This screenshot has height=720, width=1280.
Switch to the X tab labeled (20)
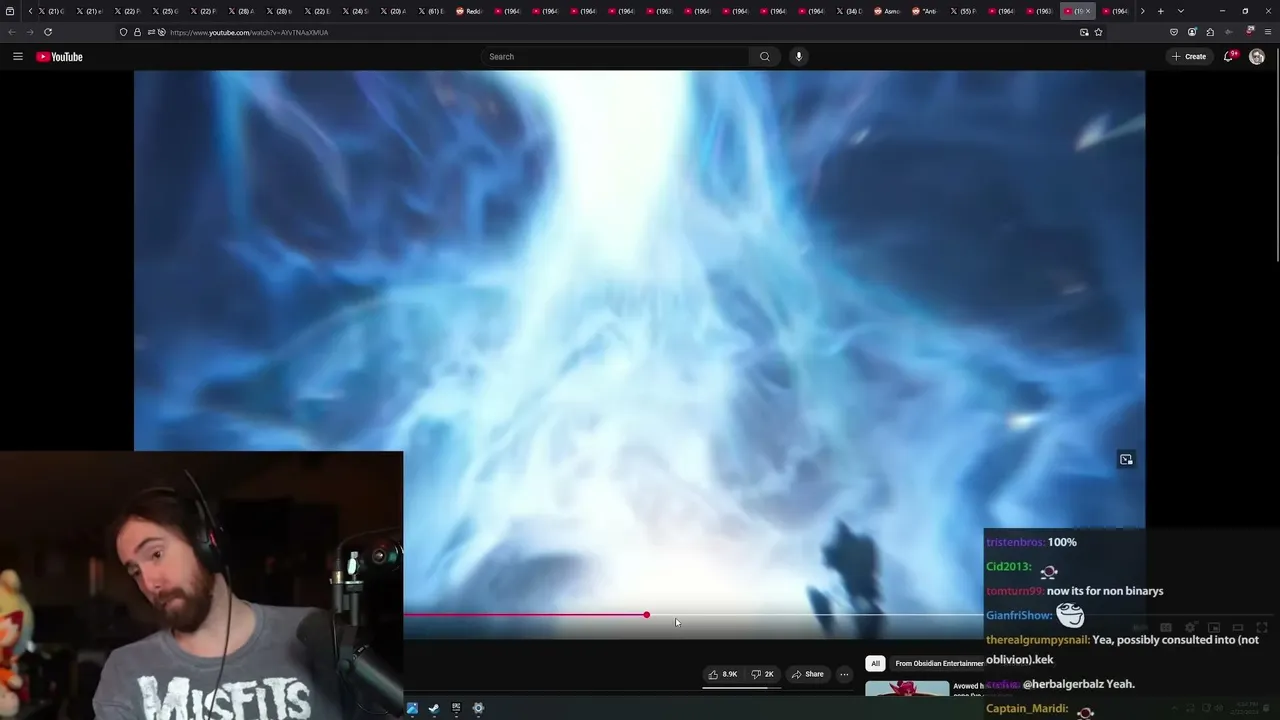392,11
